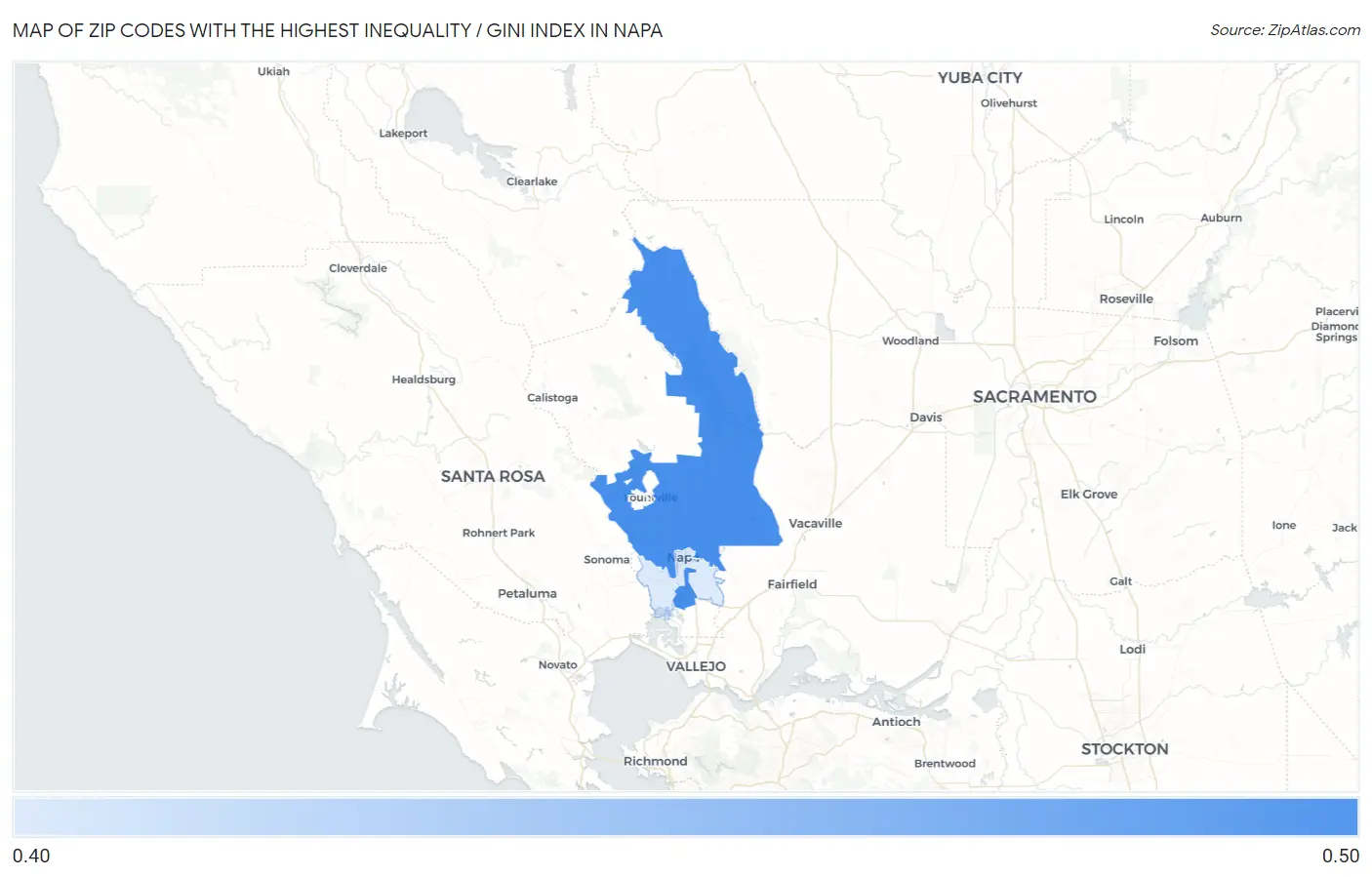Click the small dark blue zip area south of Napa

tap(684, 596)
